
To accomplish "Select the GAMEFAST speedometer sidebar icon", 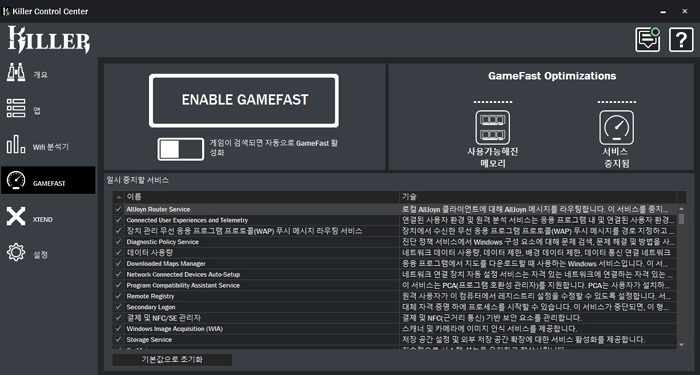I will click(16, 180).
